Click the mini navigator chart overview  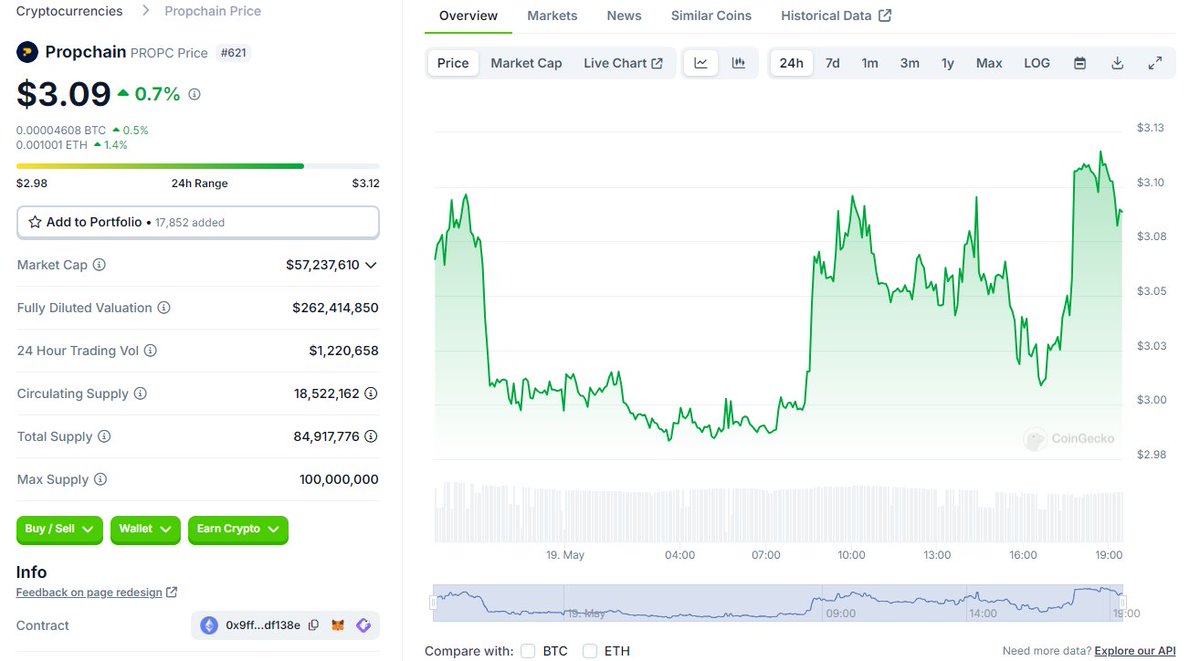click(778, 602)
